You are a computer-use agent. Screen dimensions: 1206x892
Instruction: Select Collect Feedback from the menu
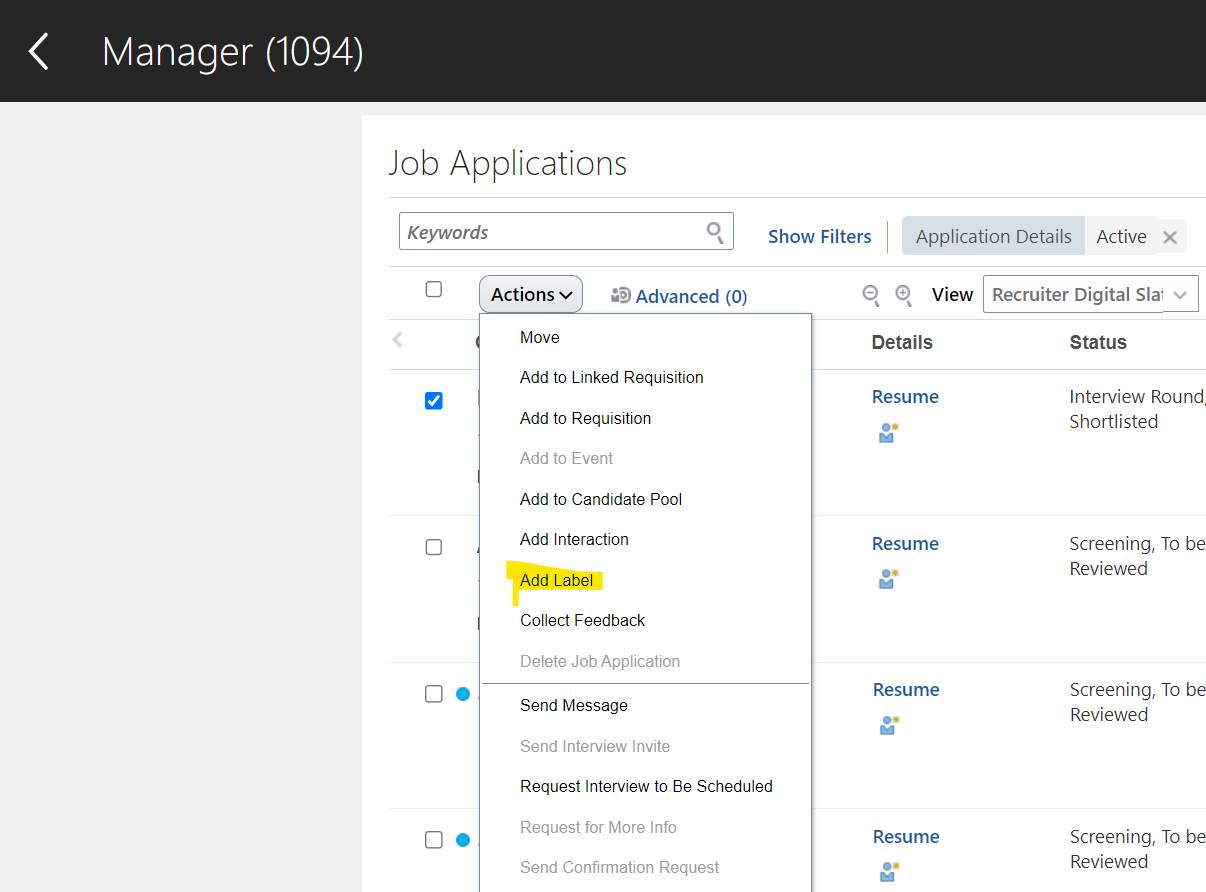point(582,620)
